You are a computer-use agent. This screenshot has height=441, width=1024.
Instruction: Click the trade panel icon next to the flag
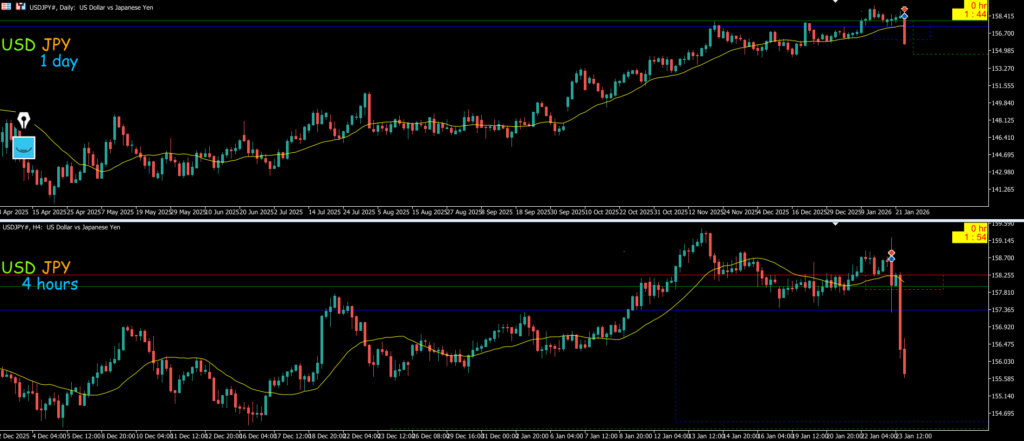pos(21,5)
